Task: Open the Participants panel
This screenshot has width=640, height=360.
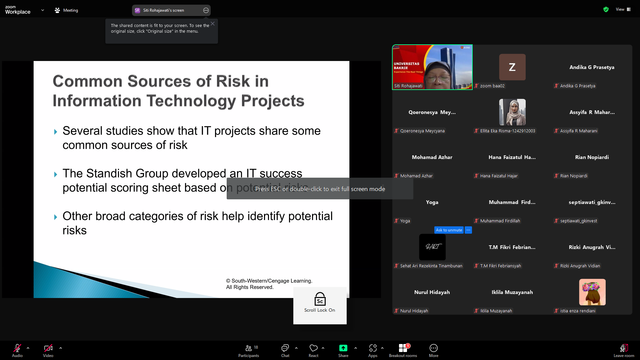Action: 249,350
